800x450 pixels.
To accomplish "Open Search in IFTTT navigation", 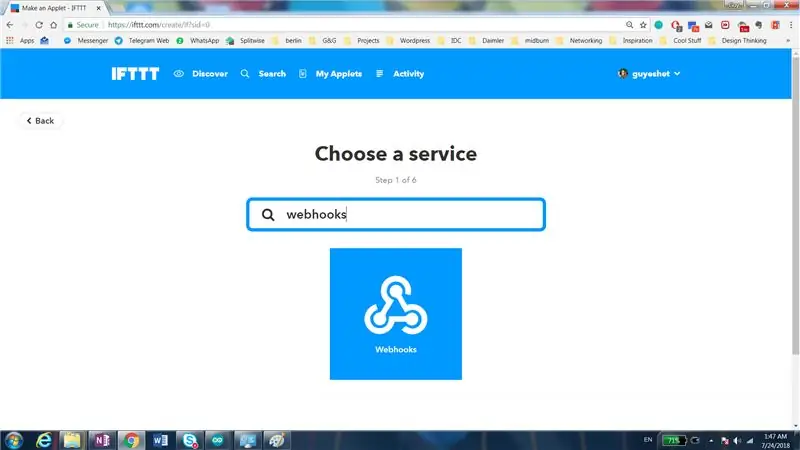I will click(x=263, y=74).
